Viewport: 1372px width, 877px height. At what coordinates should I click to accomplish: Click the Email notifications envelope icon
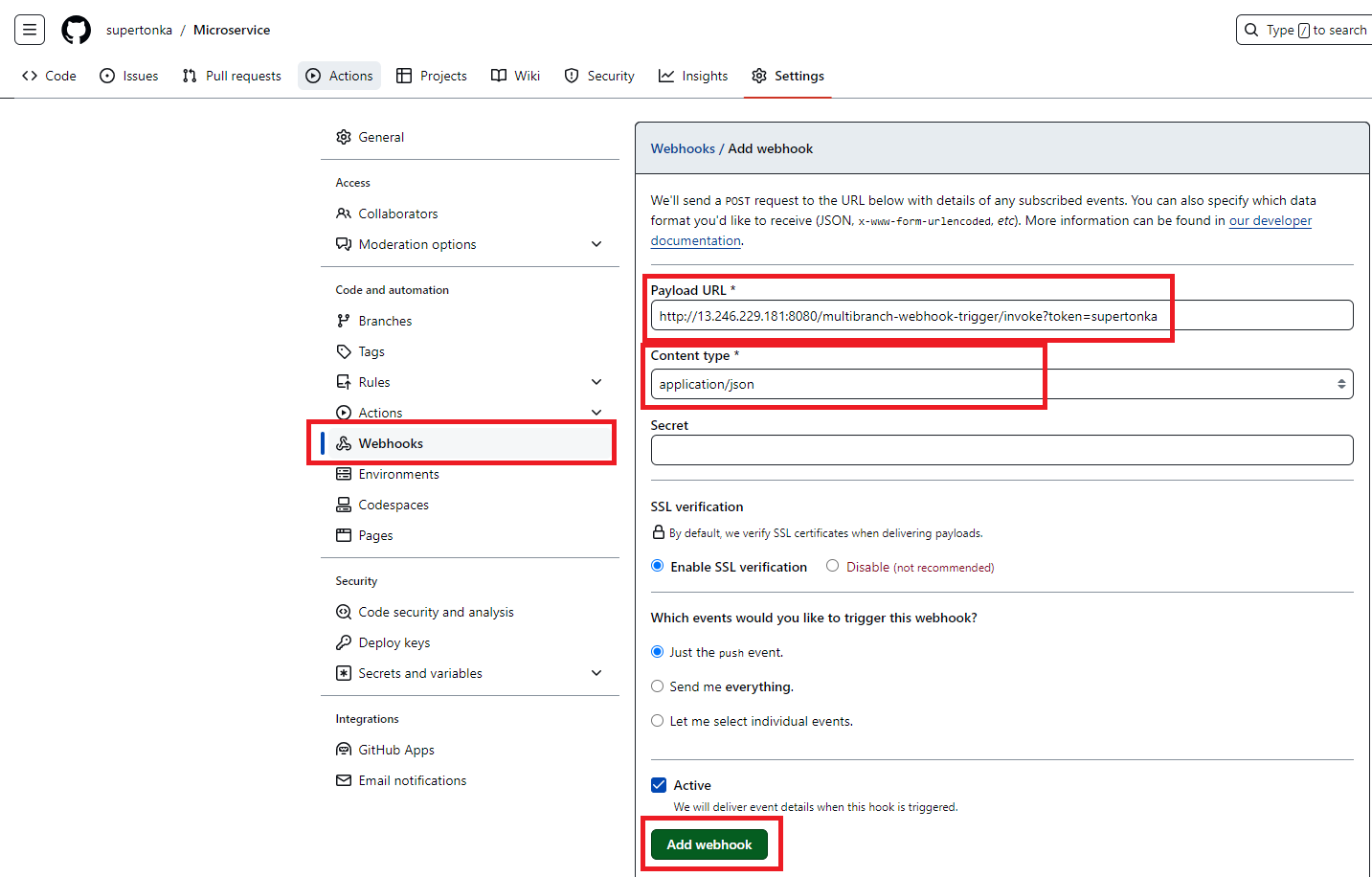344,780
